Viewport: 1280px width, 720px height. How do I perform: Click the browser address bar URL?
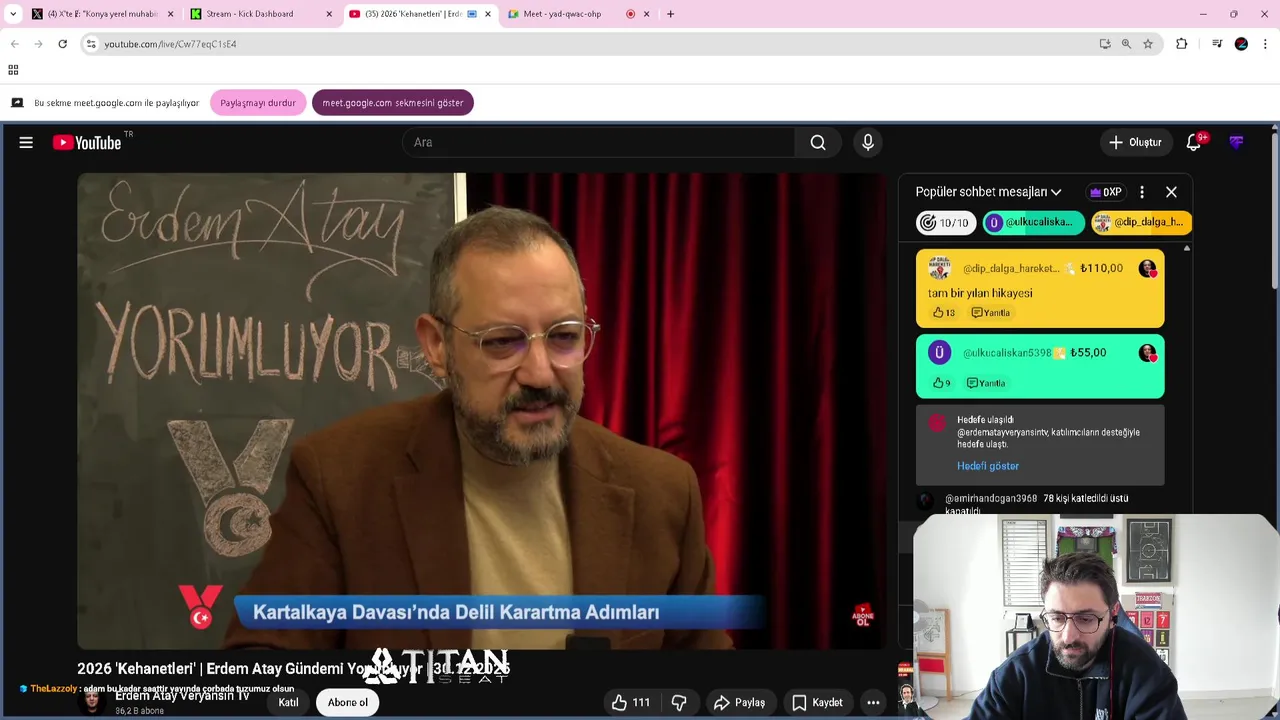(170, 44)
